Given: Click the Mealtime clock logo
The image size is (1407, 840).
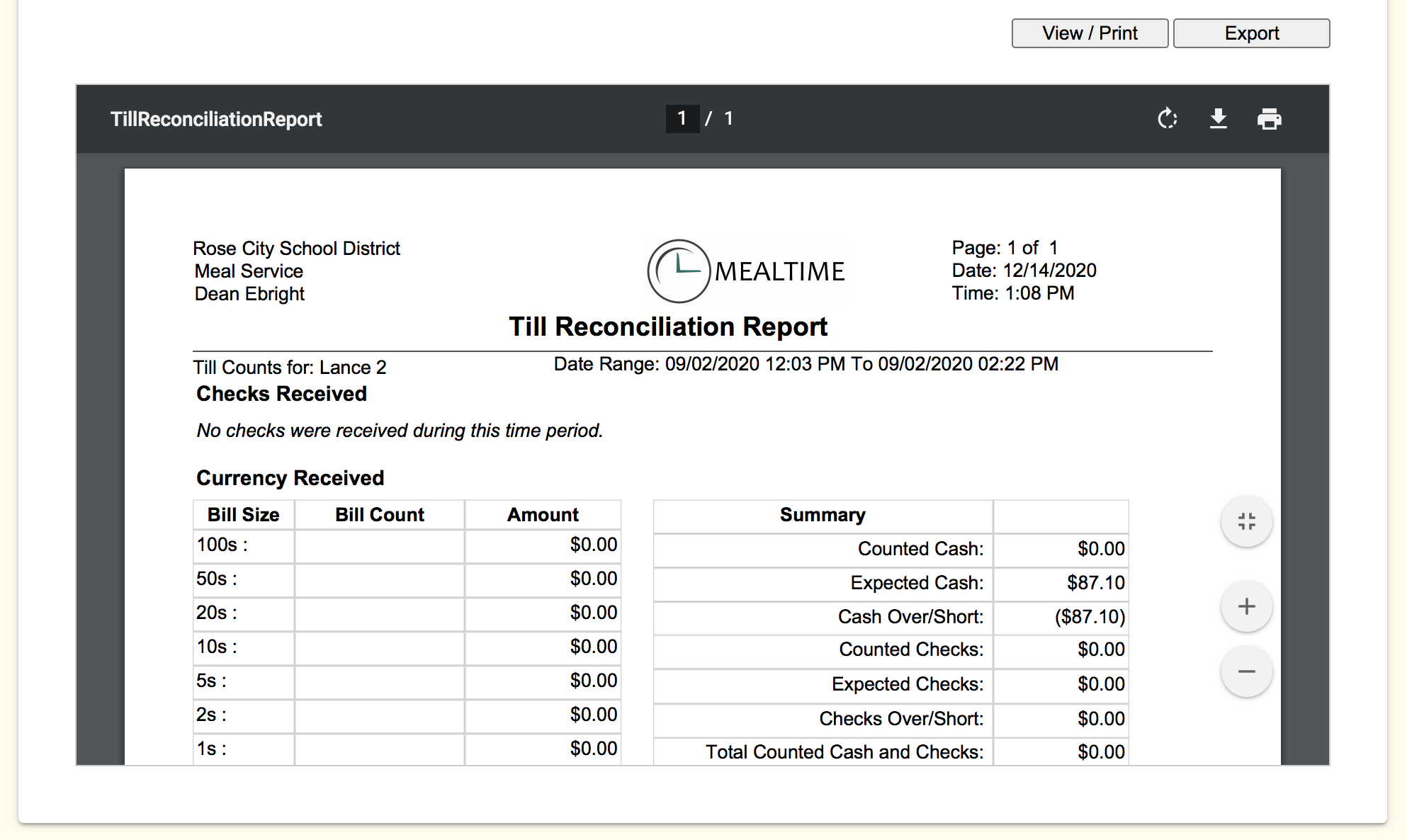Looking at the screenshot, I should (678, 271).
